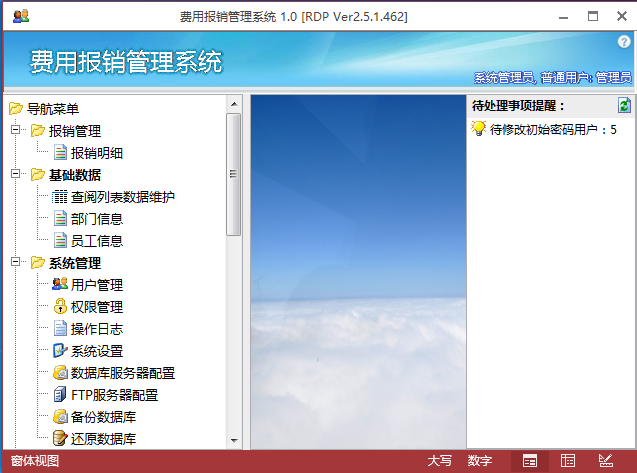Maximize the application window
This screenshot has width=637, height=473.
click(x=593, y=16)
